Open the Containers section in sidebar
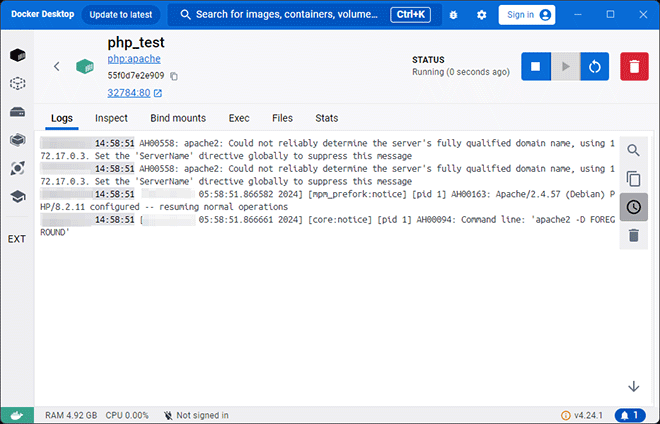Viewport: 660px width, 424px height. pyautogui.click(x=17, y=55)
